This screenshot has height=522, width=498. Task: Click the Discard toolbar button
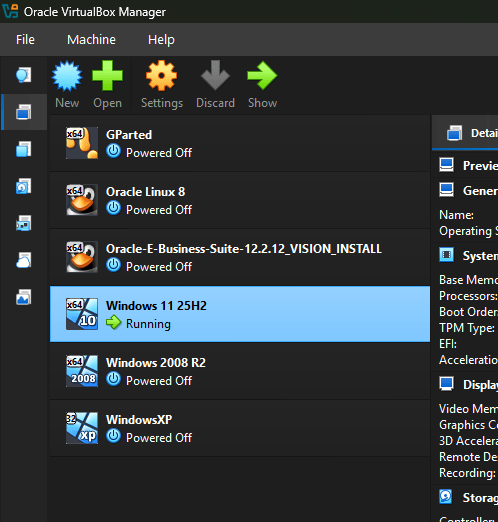coord(215,85)
